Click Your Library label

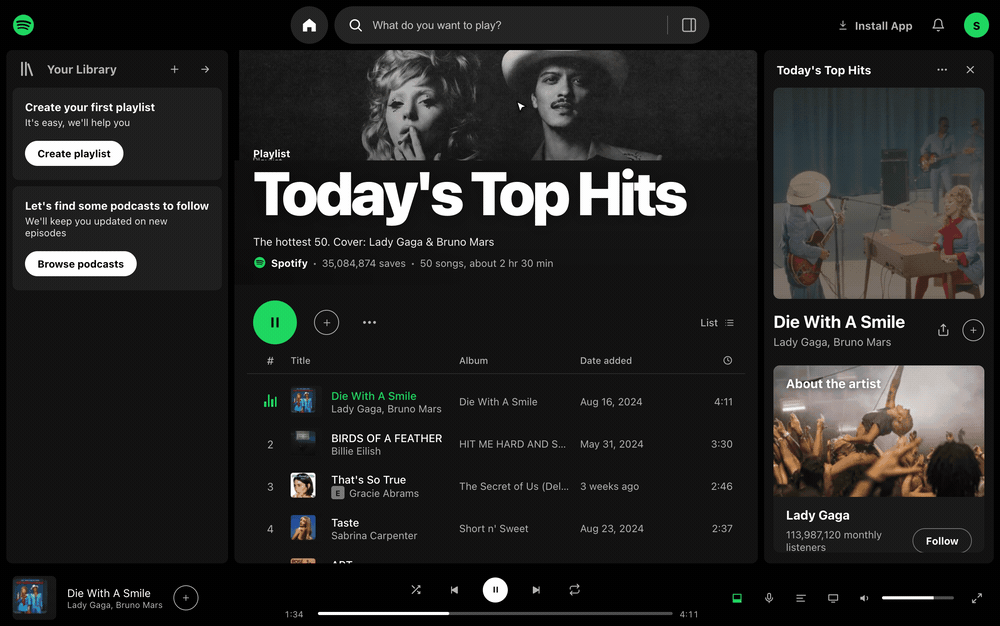tap(82, 69)
